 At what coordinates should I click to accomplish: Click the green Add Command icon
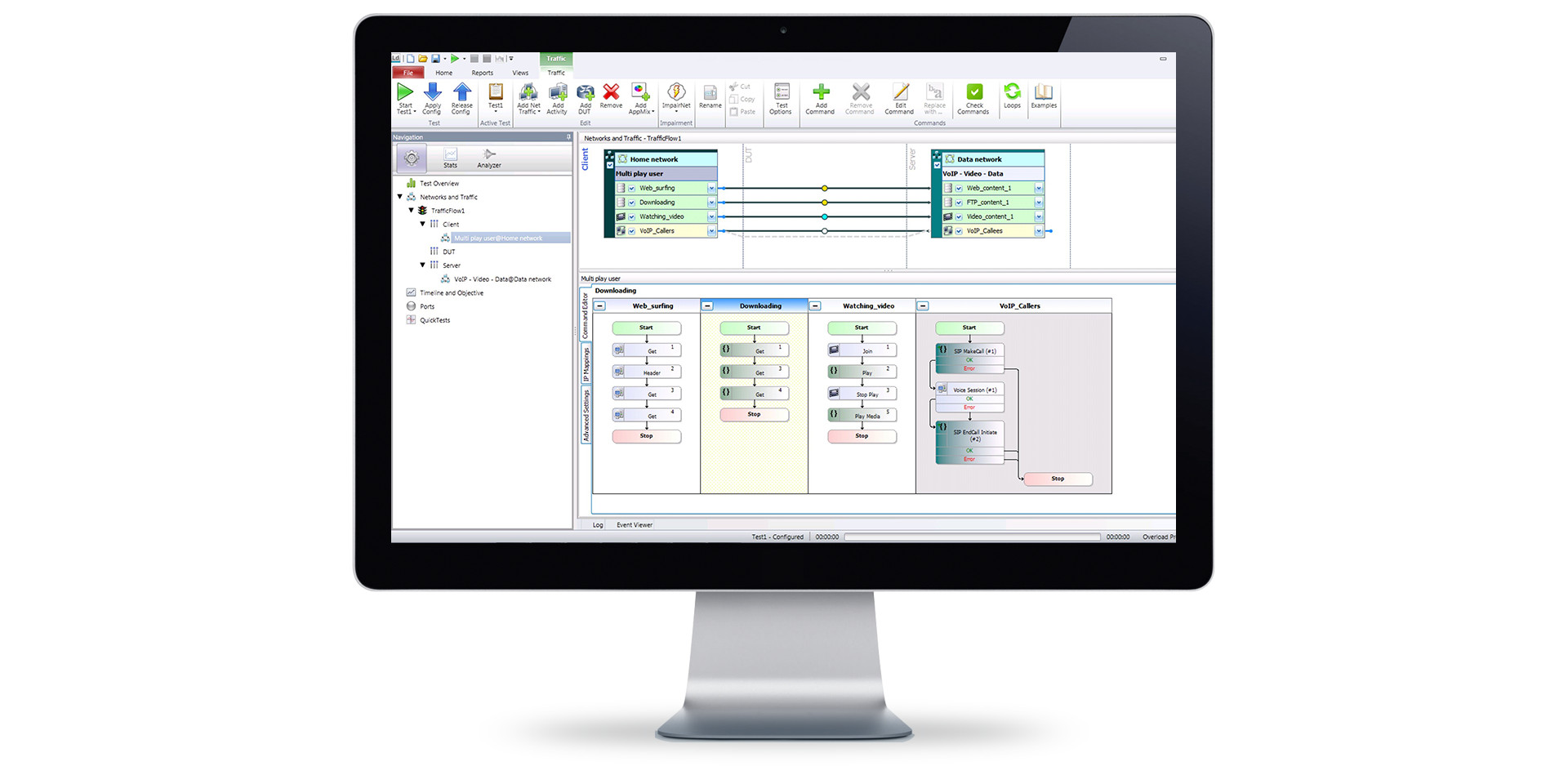tap(821, 92)
